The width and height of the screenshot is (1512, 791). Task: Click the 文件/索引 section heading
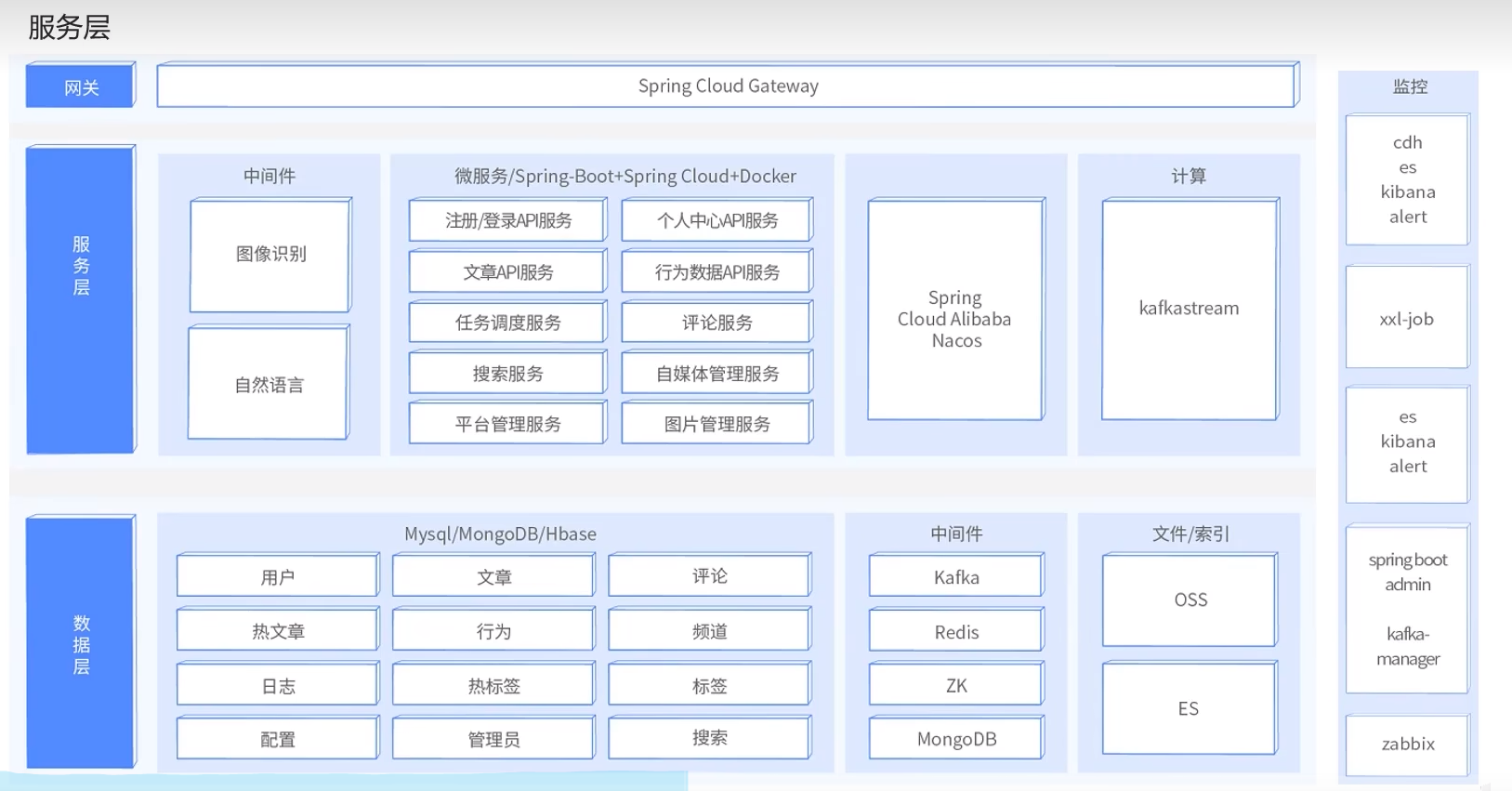(x=1190, y=534)
